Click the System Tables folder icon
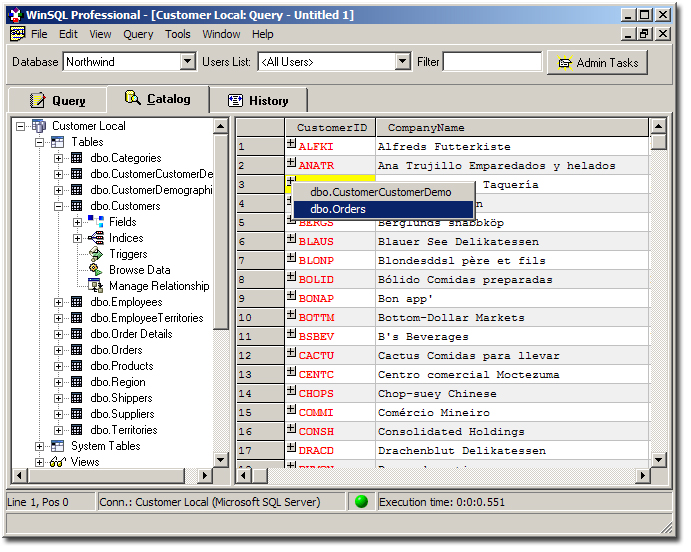This screenshot has height=552, width=691. click(57, 446)
